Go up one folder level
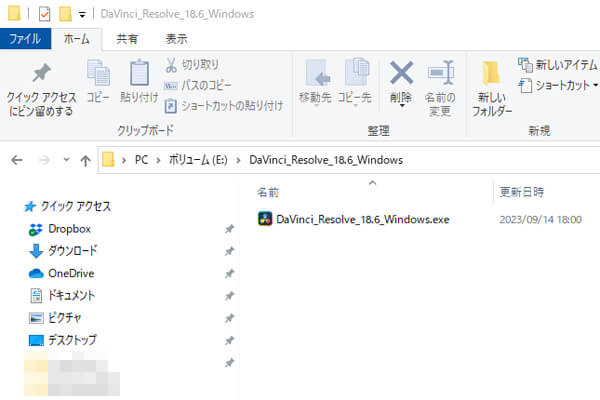 (x=85, y=160)
